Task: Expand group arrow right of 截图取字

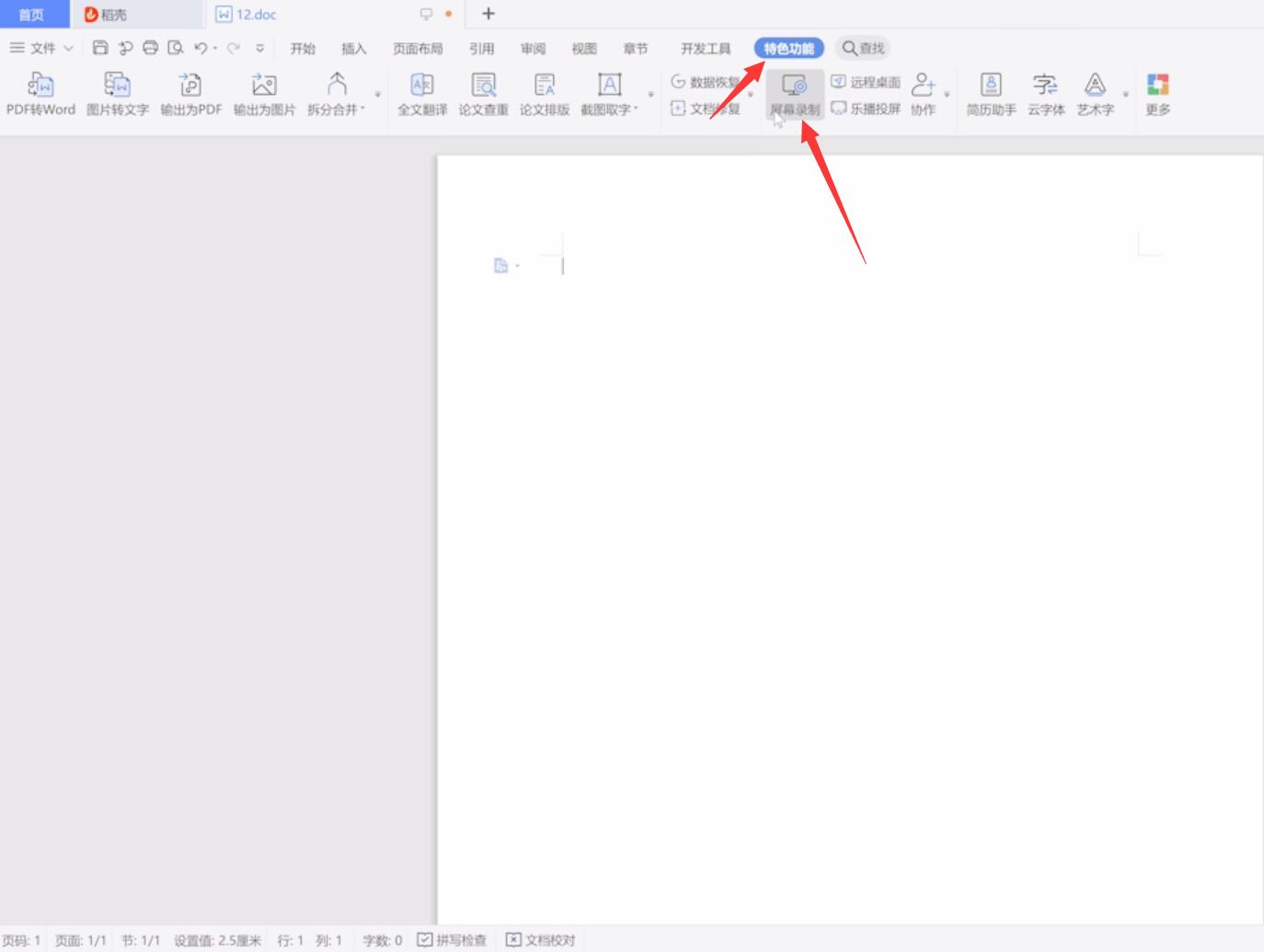Action: (650, 95)
